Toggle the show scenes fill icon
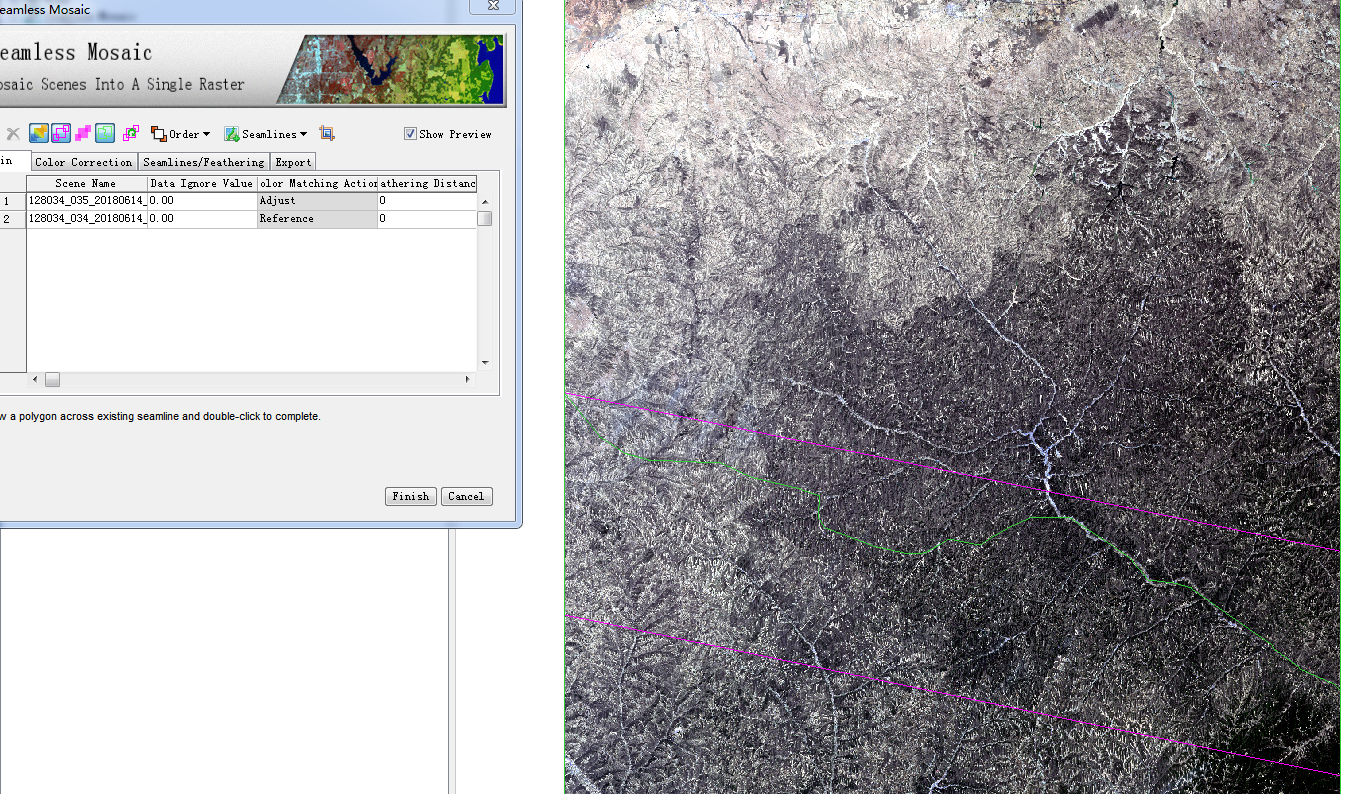 pos(39,133)
